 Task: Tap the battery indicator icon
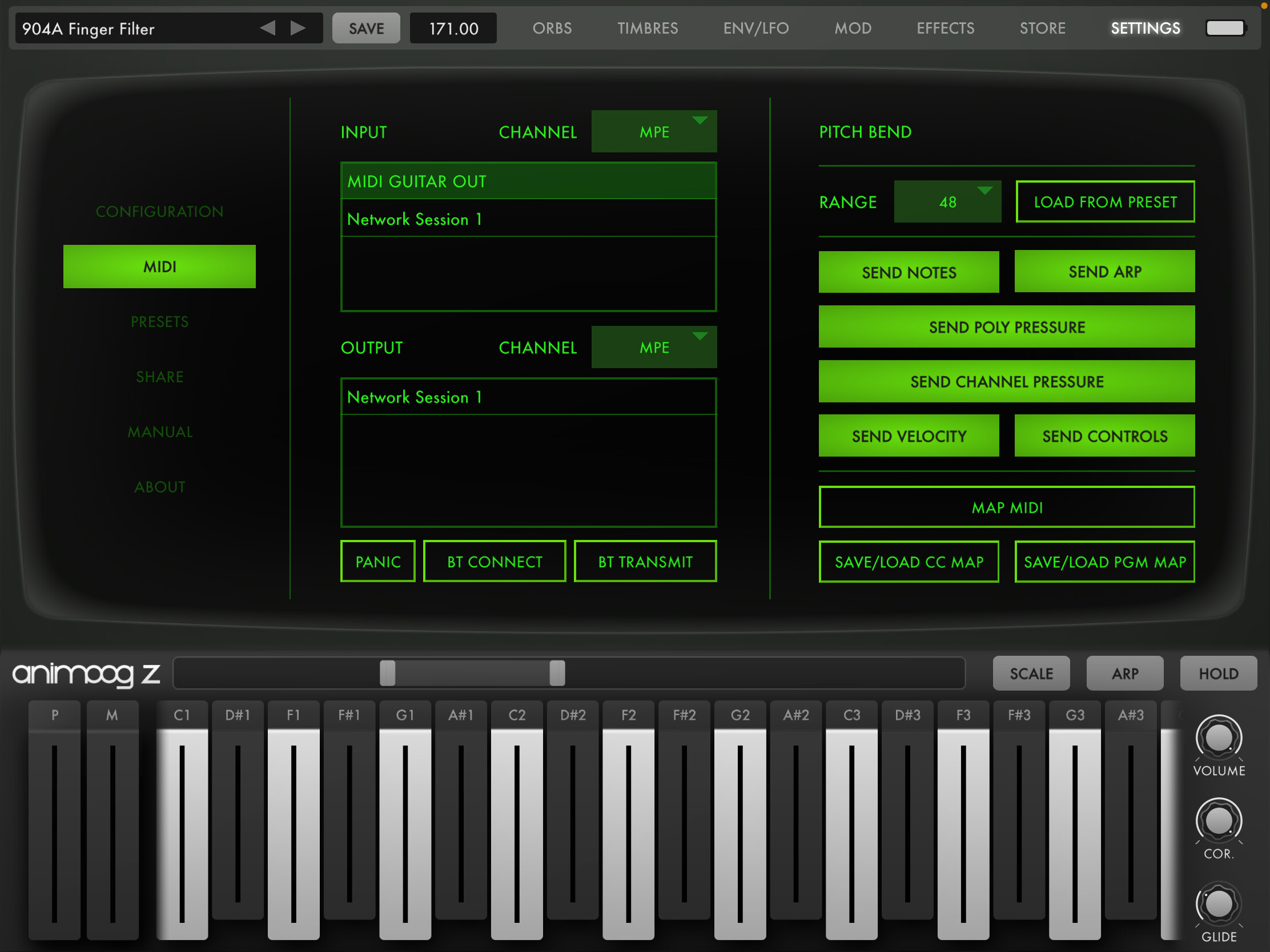(1226, 27)
